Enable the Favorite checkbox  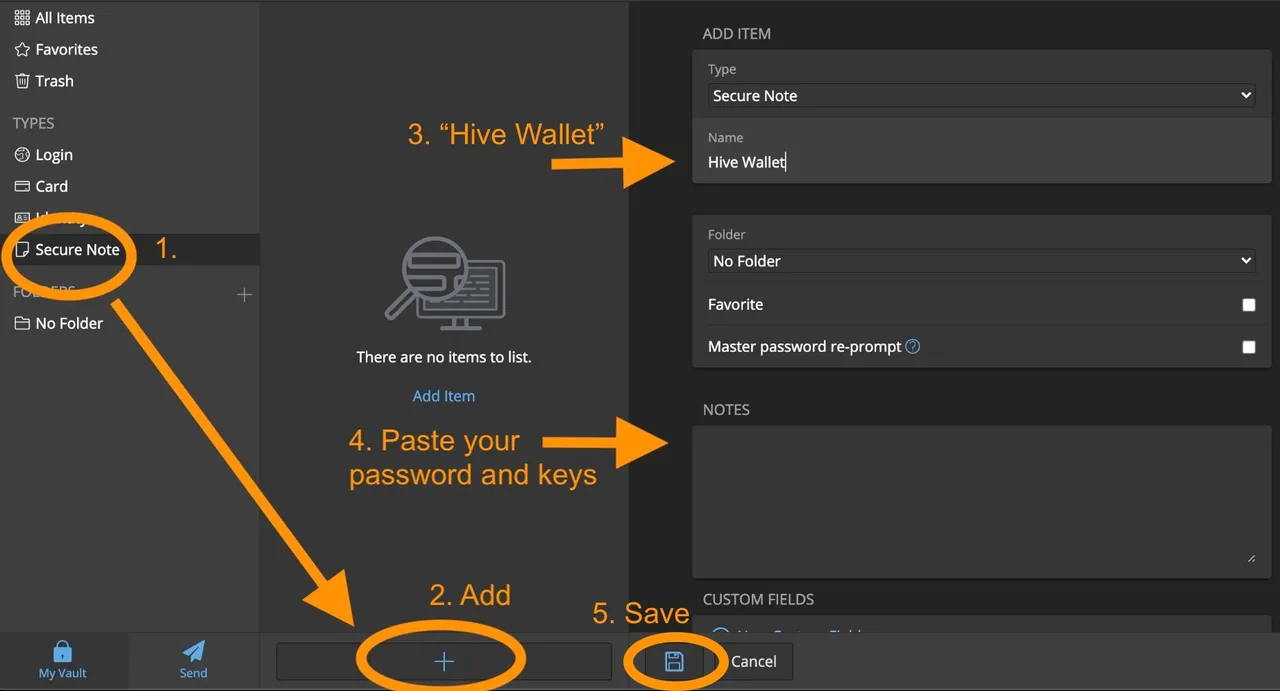point(1248,305)
